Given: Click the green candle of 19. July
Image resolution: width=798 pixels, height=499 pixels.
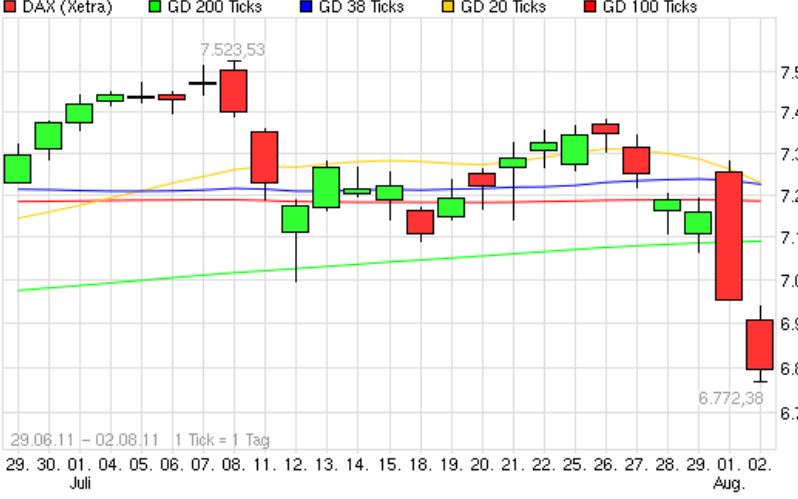Looking at the screenshot, I should click(451, 208).
